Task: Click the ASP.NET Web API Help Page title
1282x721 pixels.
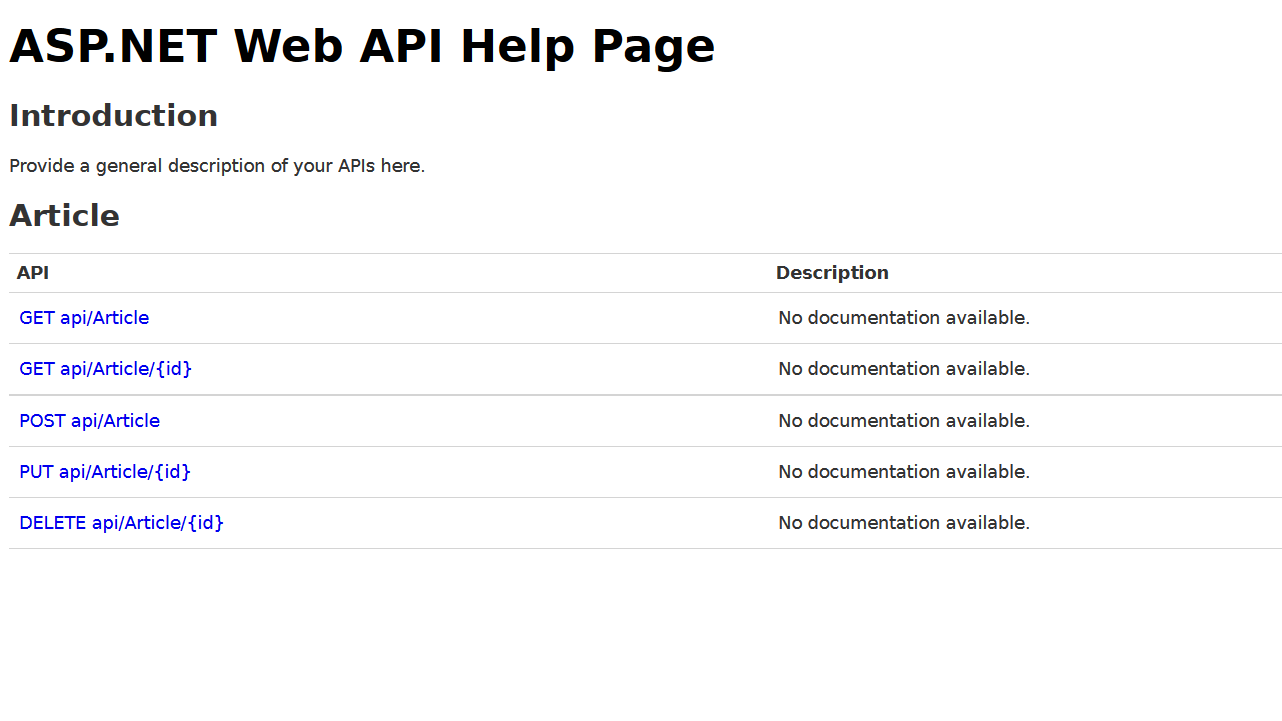Action: click(x=362, y=46)
